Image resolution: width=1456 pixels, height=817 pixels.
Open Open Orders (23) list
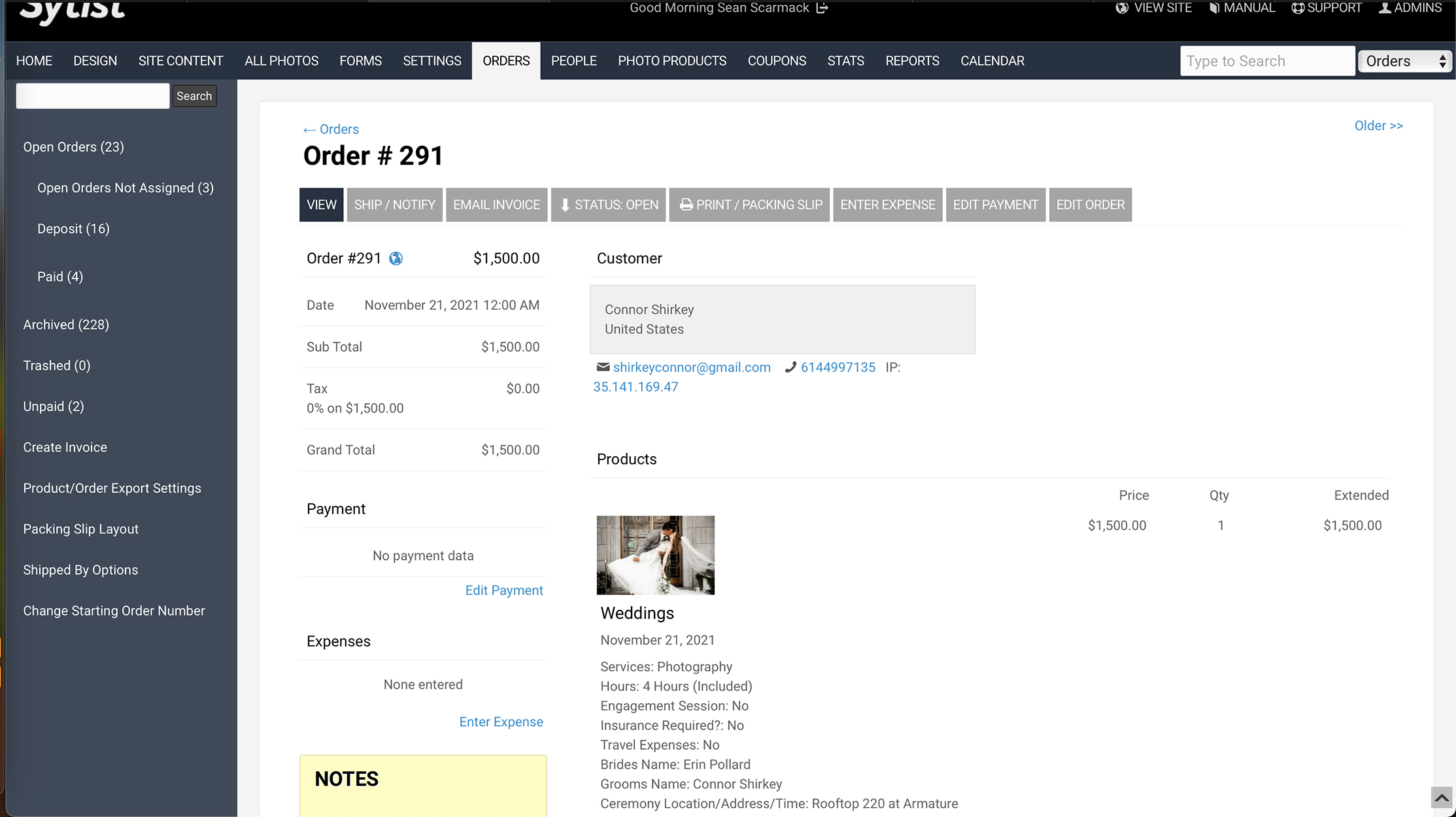73,147
